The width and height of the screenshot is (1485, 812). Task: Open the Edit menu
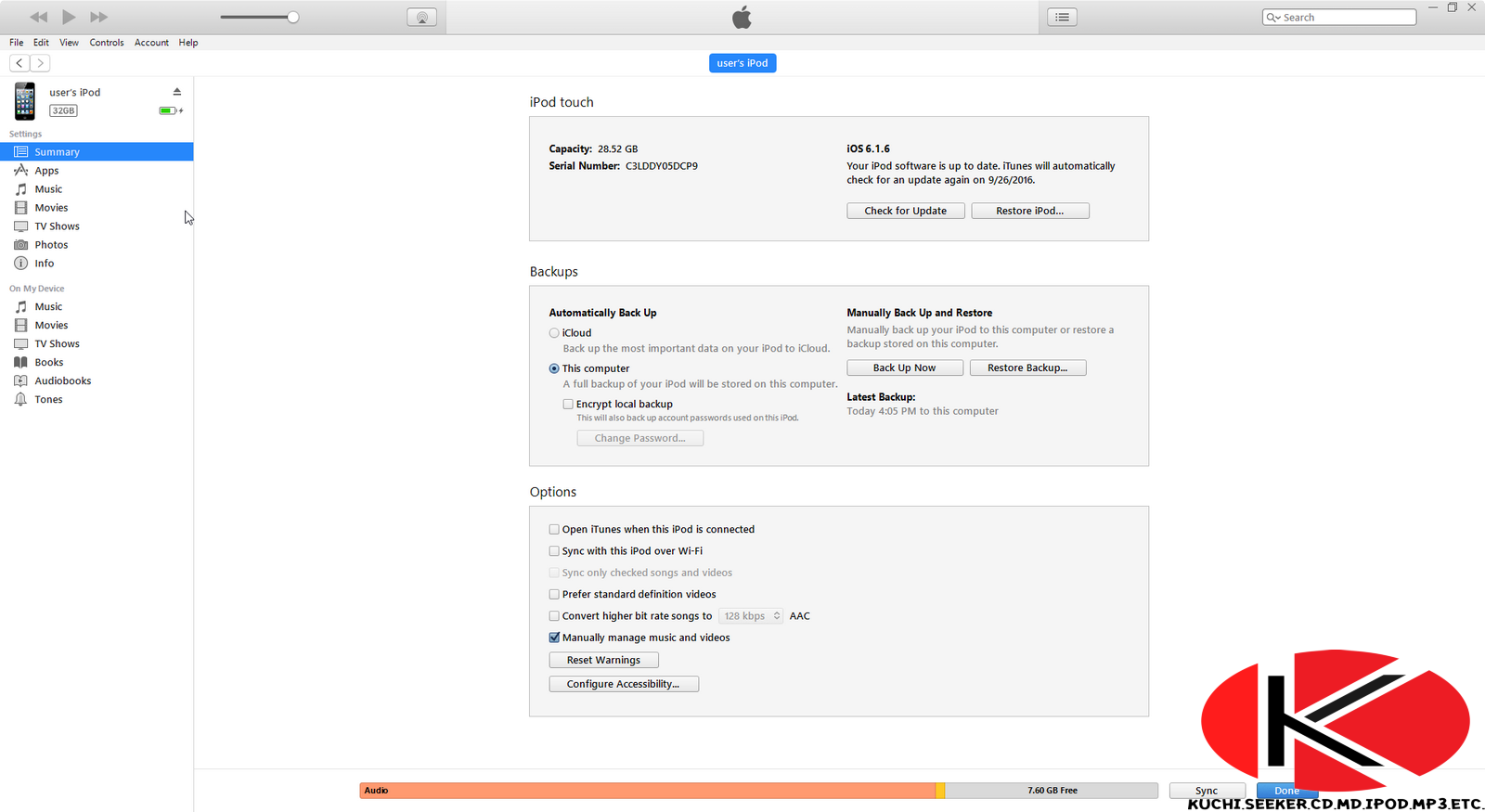tap(41, 43)
